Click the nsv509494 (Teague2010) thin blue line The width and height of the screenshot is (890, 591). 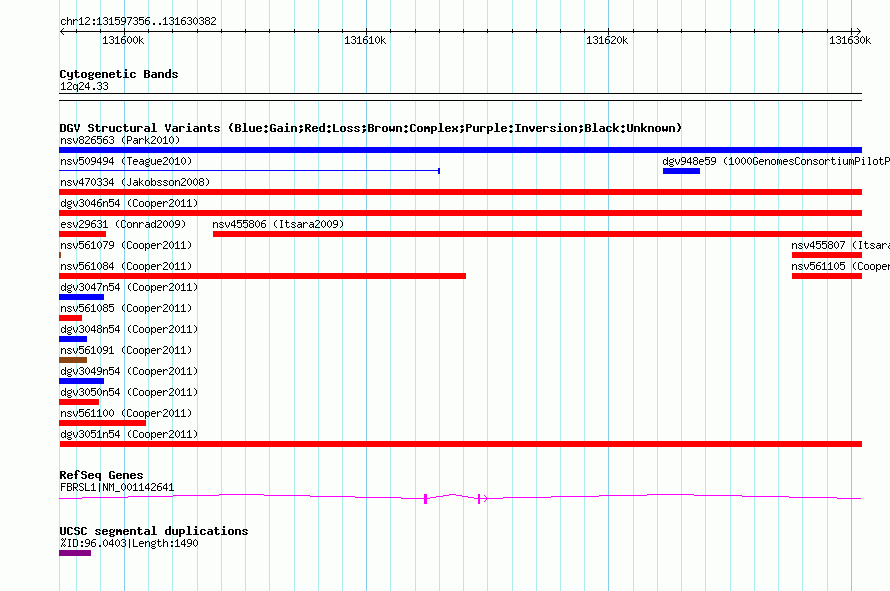click(x=249, y=170)
